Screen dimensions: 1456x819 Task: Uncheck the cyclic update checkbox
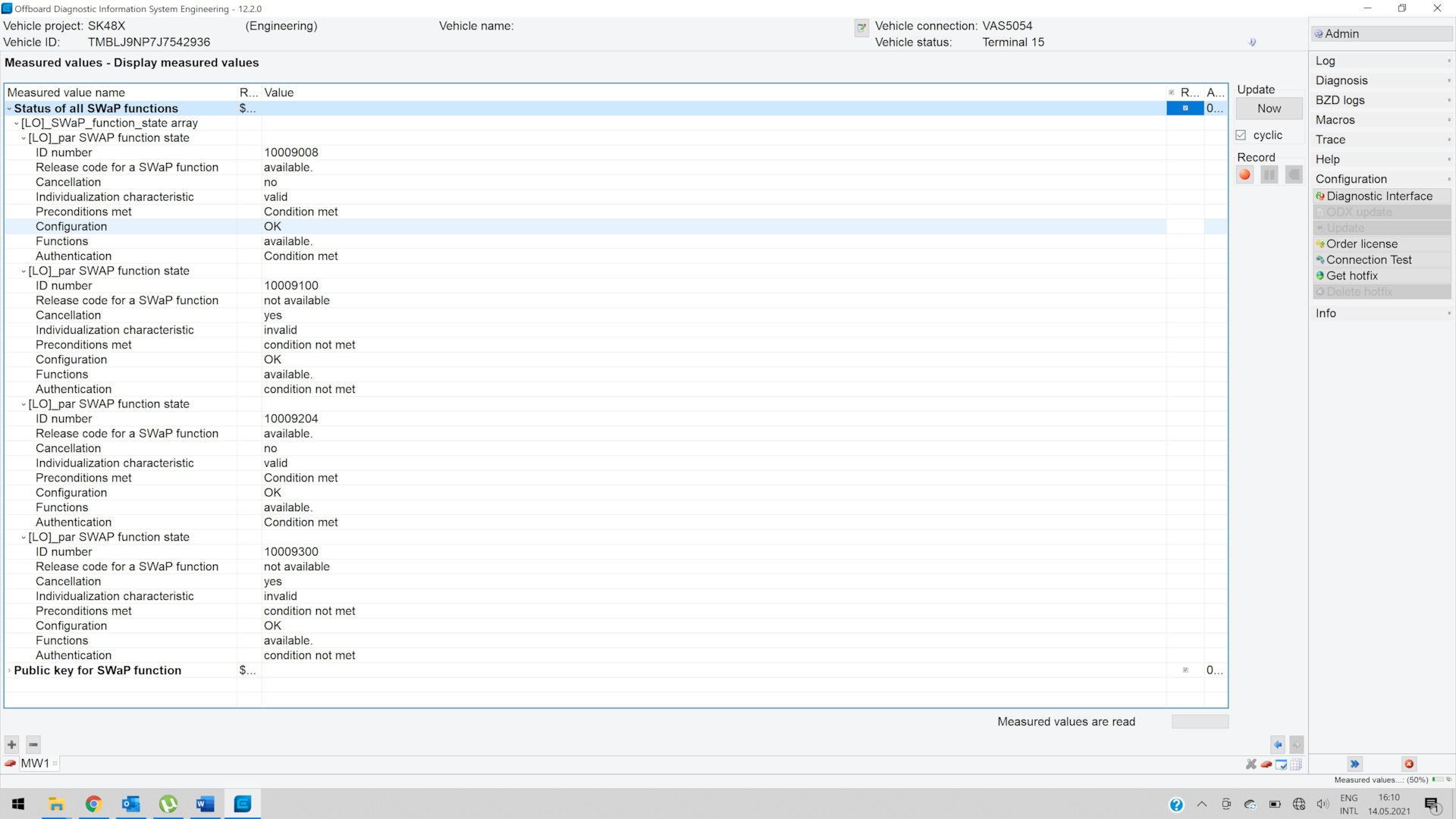[1241, 135]
